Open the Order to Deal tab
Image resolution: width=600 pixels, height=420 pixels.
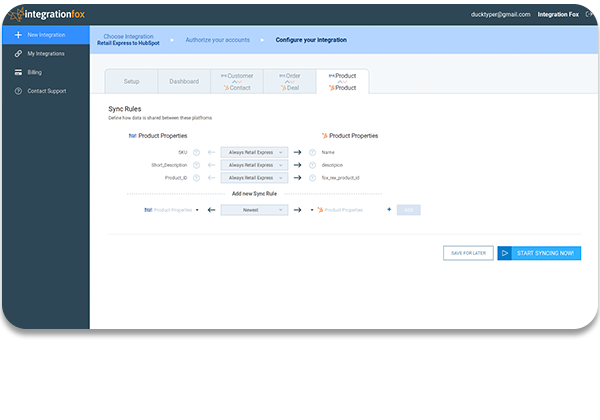pyautogui.click(x=290, y=81)
